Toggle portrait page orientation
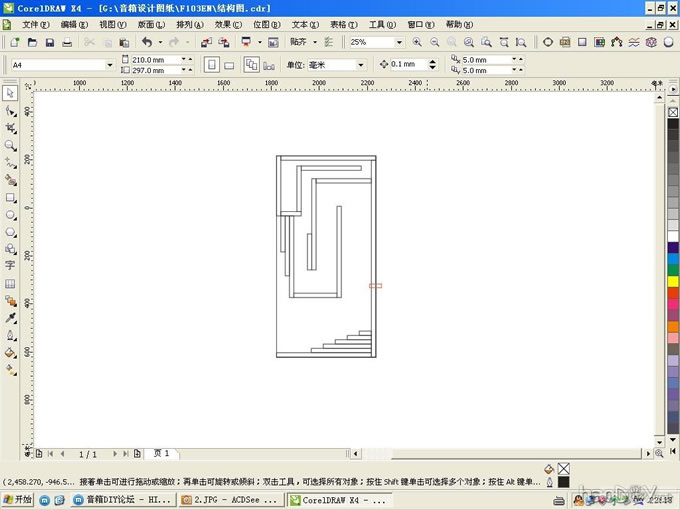This screenshot has height=510, width=680. click(x=211, y=64)
